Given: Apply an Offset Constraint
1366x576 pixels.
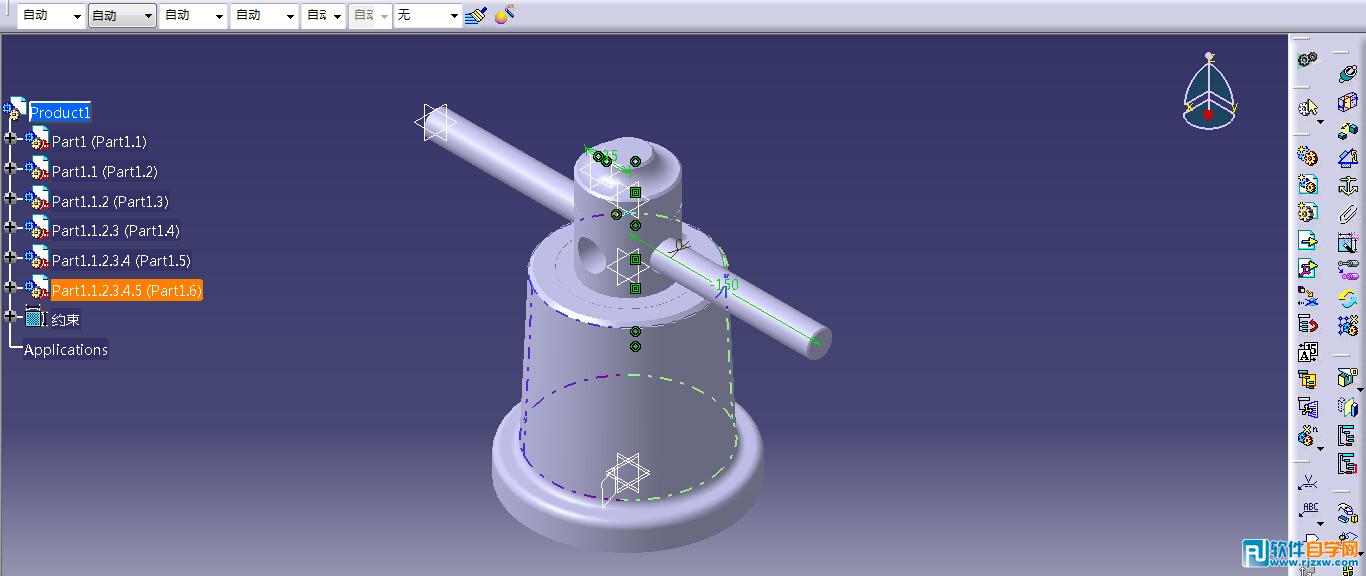Looking at the screenshot, I should click(1347, 129).
